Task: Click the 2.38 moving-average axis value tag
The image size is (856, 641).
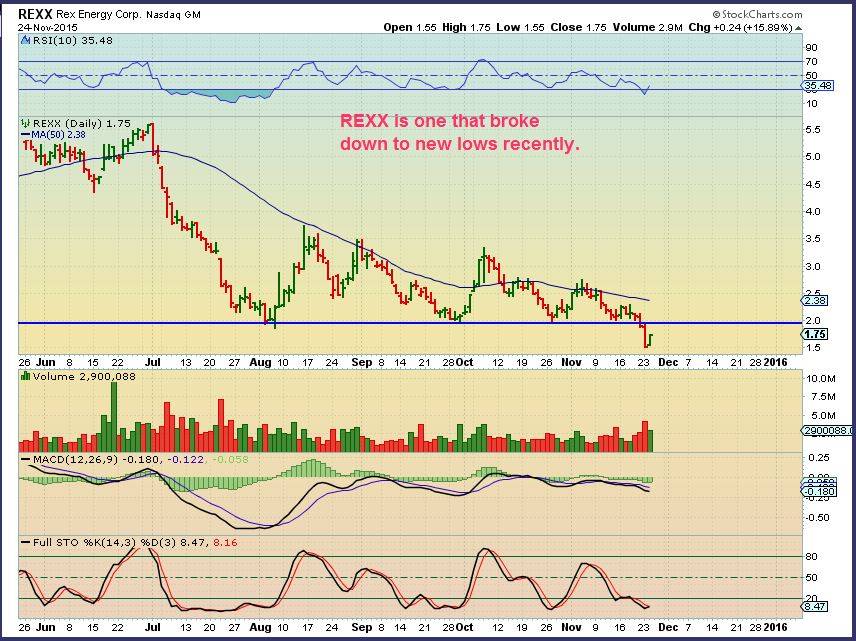Action: click(x=815, y=300)
